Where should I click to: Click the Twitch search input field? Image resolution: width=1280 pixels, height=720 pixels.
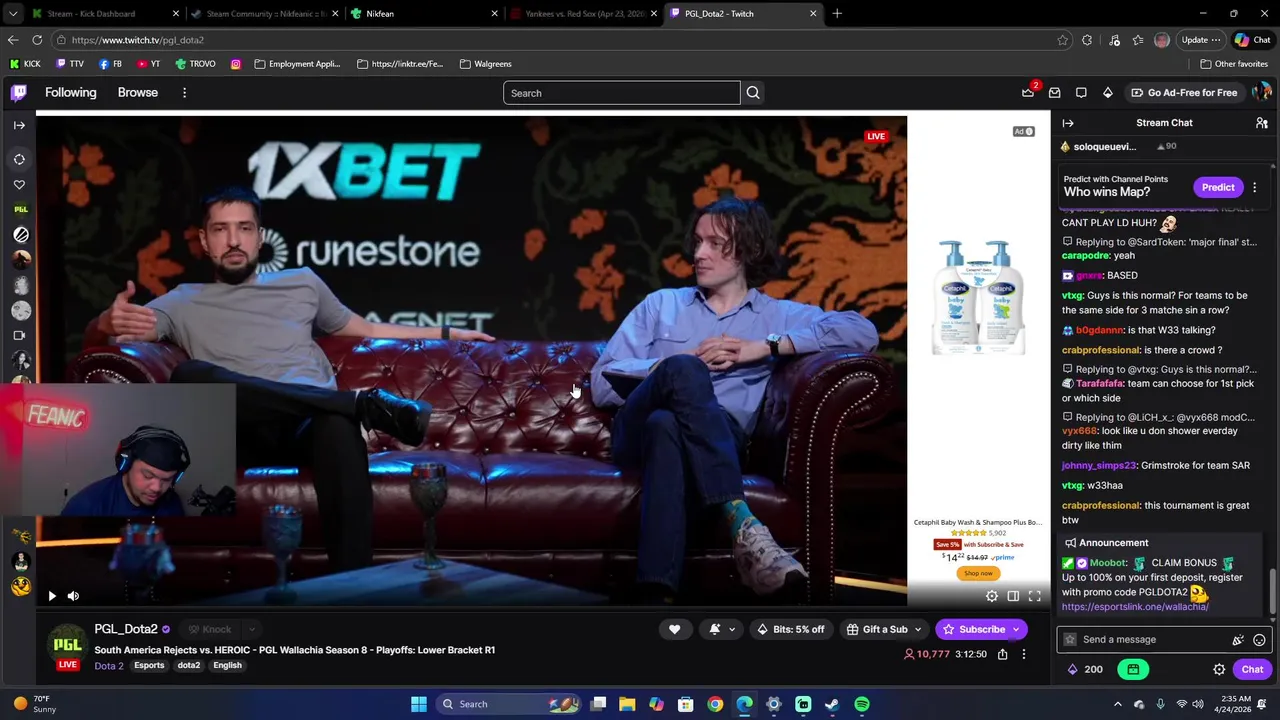[x=622, y=93]
